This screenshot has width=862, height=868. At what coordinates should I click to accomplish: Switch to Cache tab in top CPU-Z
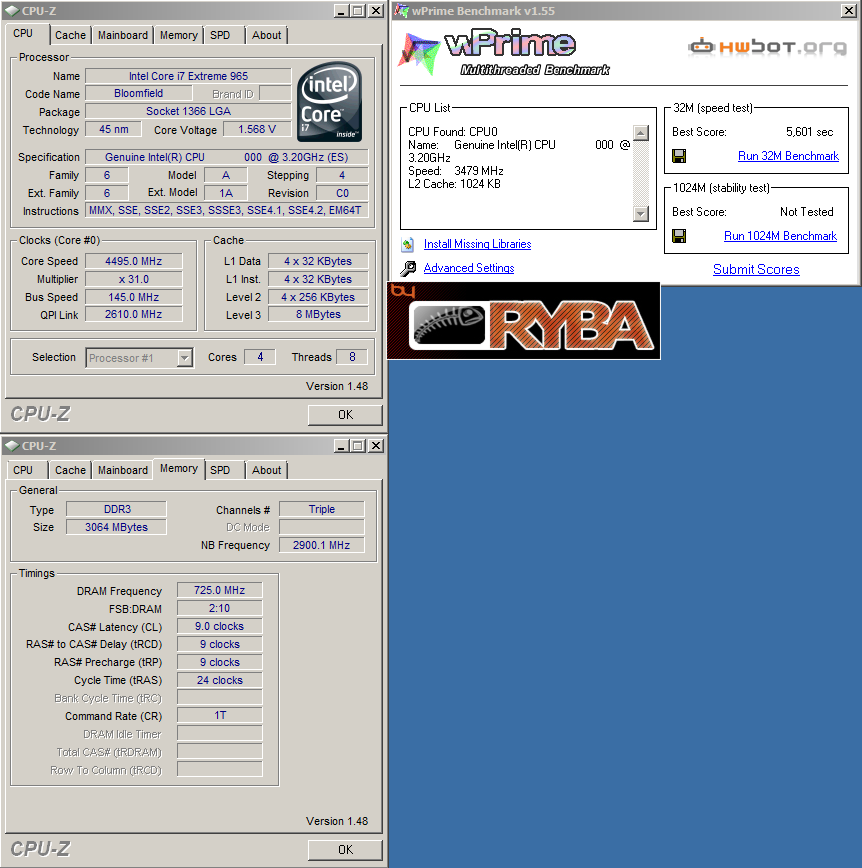tap(70, 35)
